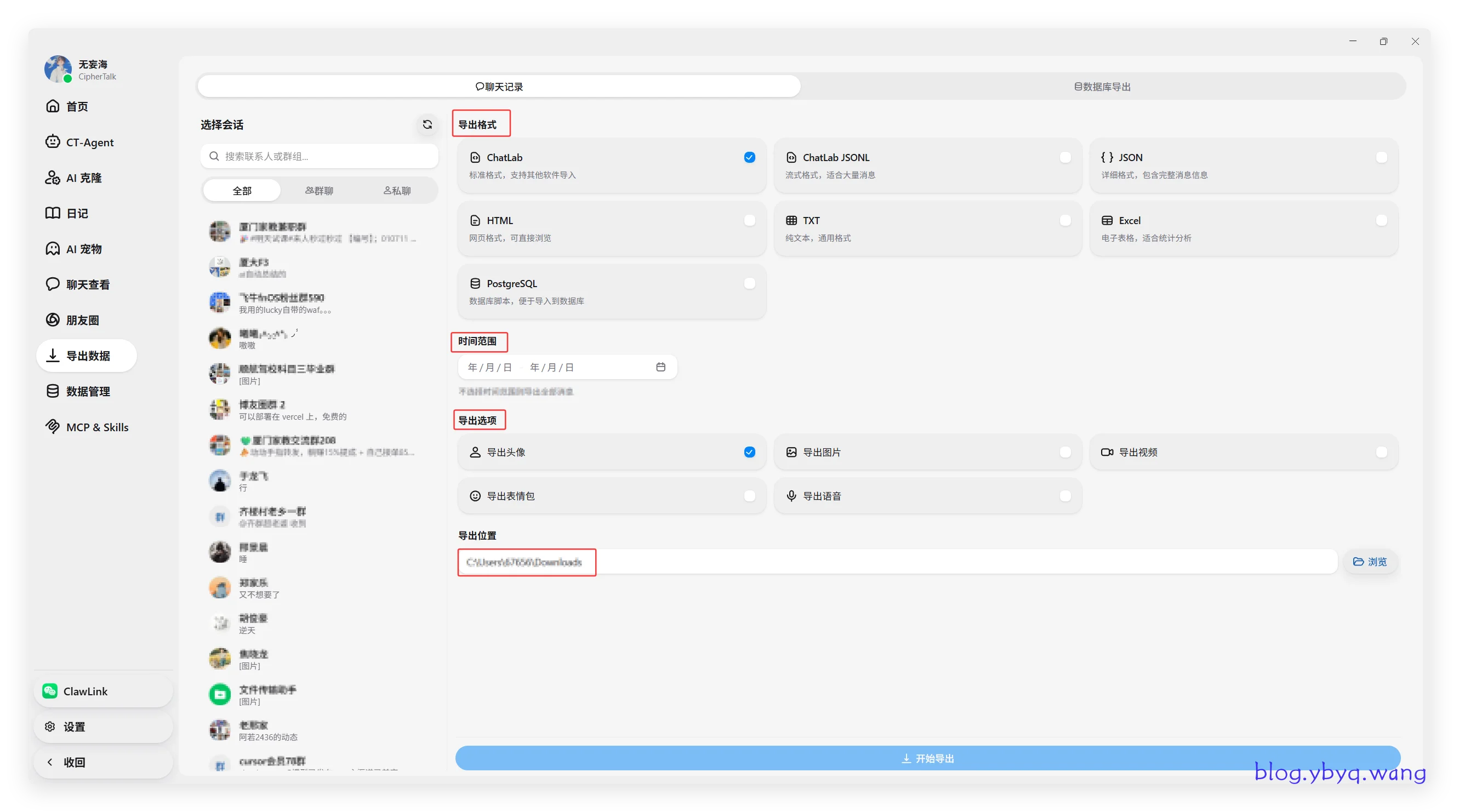Select the Excel export format

coord(1243,228)
